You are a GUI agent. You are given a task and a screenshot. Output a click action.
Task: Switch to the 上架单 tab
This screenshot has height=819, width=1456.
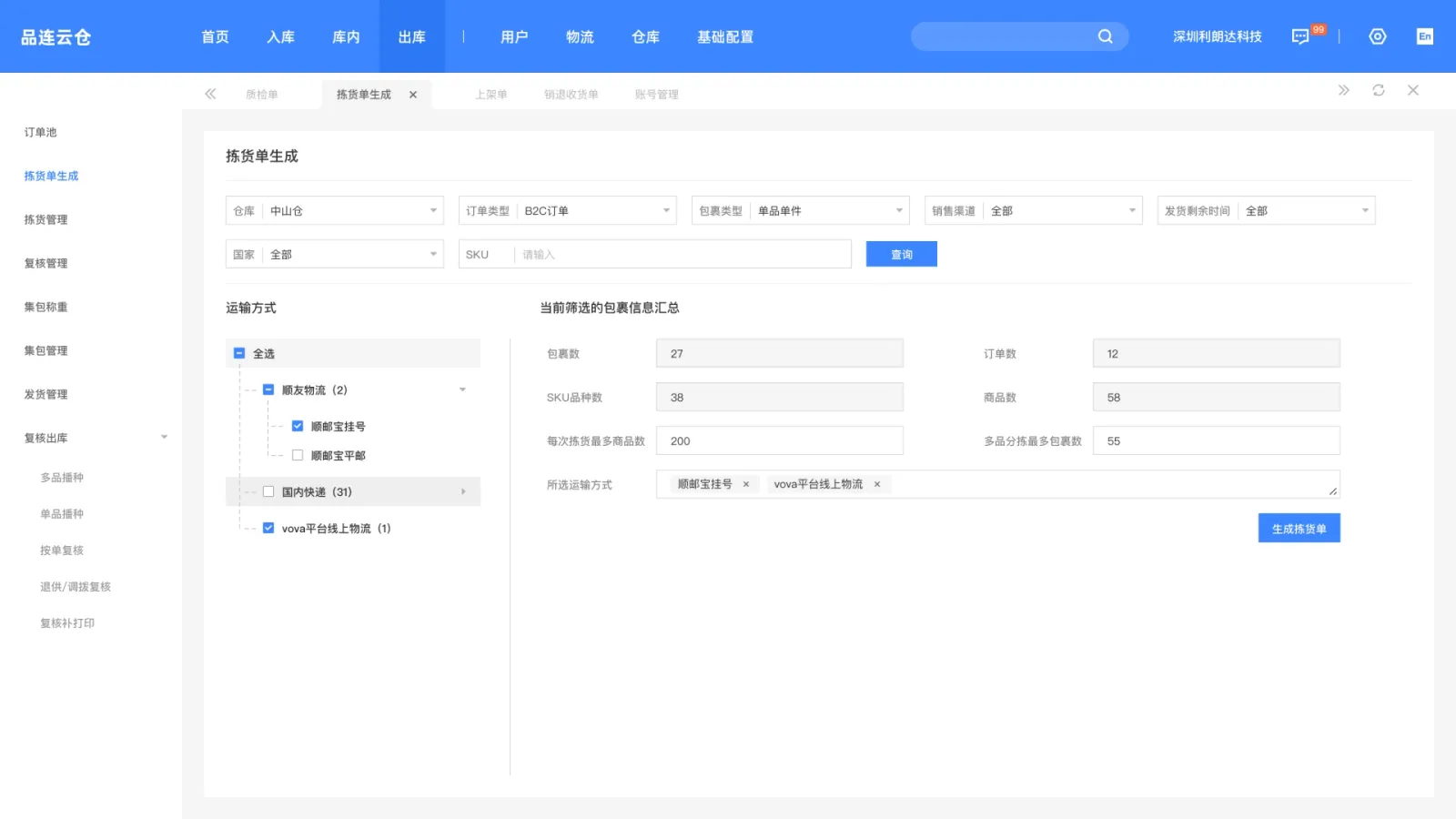tap(491, 95)
